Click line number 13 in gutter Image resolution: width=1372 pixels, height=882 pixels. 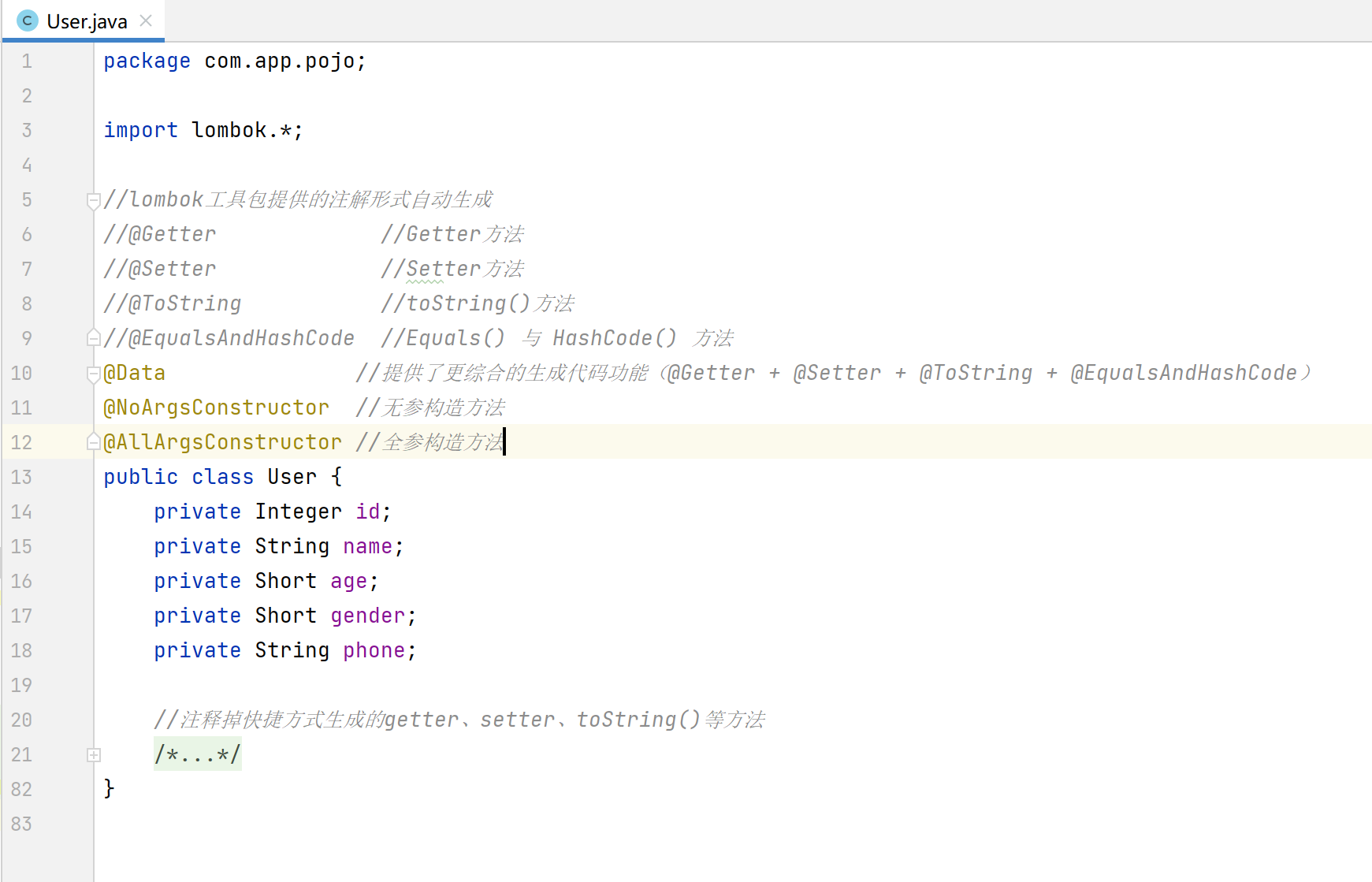[21, 477]
